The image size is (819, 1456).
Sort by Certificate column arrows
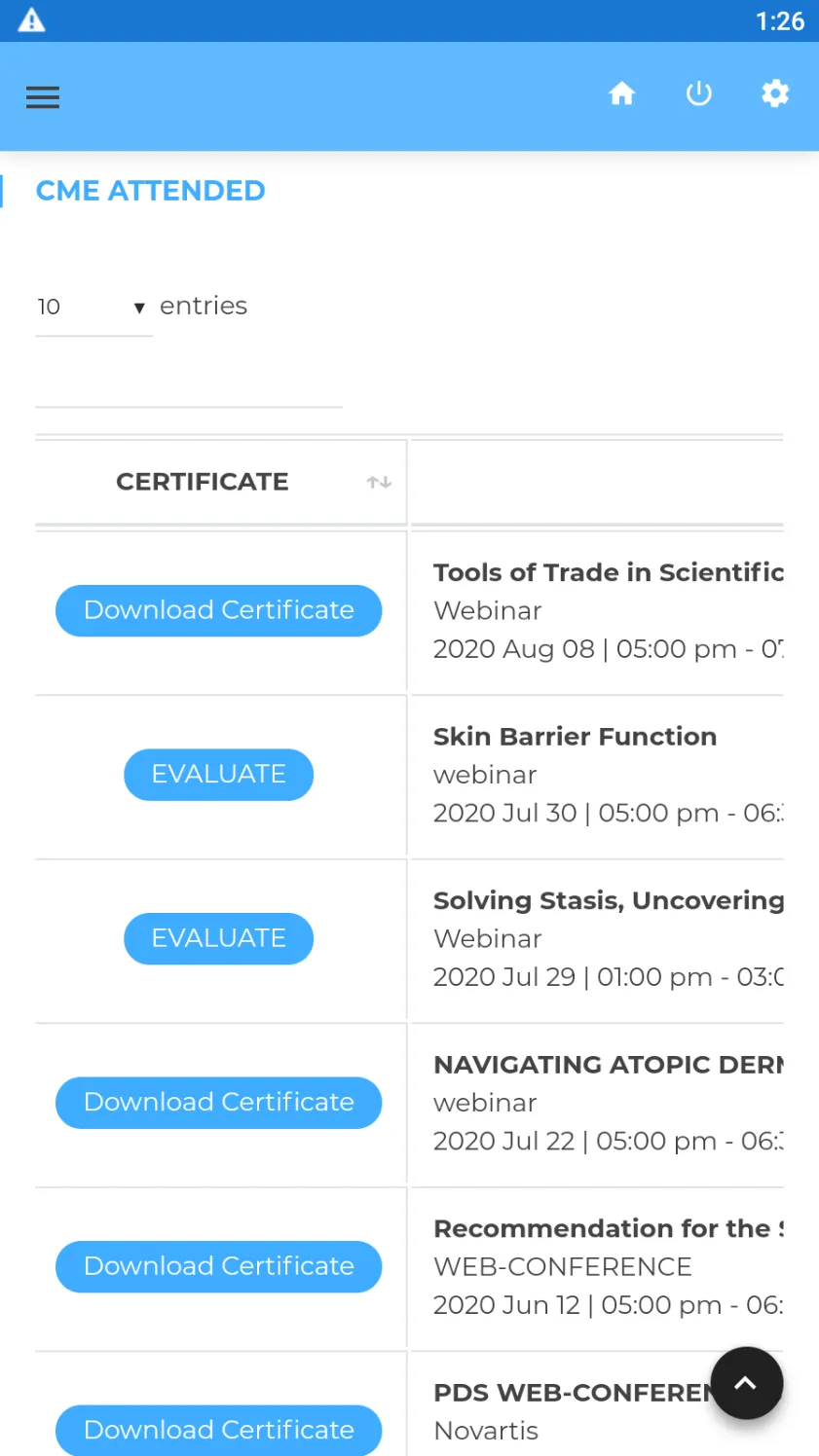tap(379, 482)
